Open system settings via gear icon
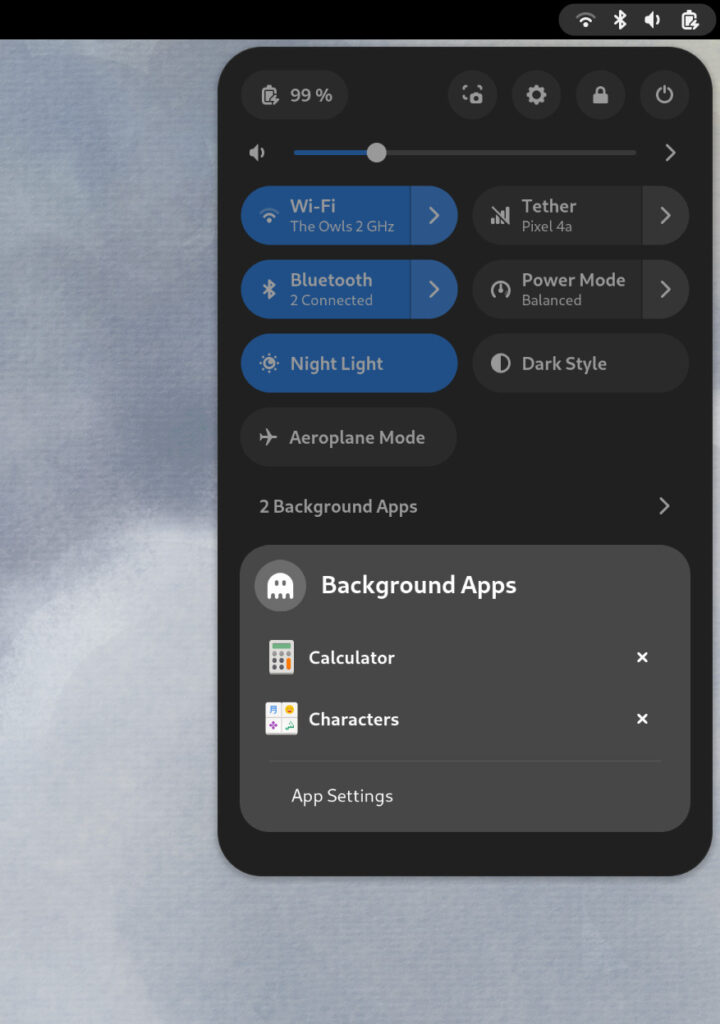Image resolution: width=720 pixels, height=1024 pixels. (x=537, y=95)
